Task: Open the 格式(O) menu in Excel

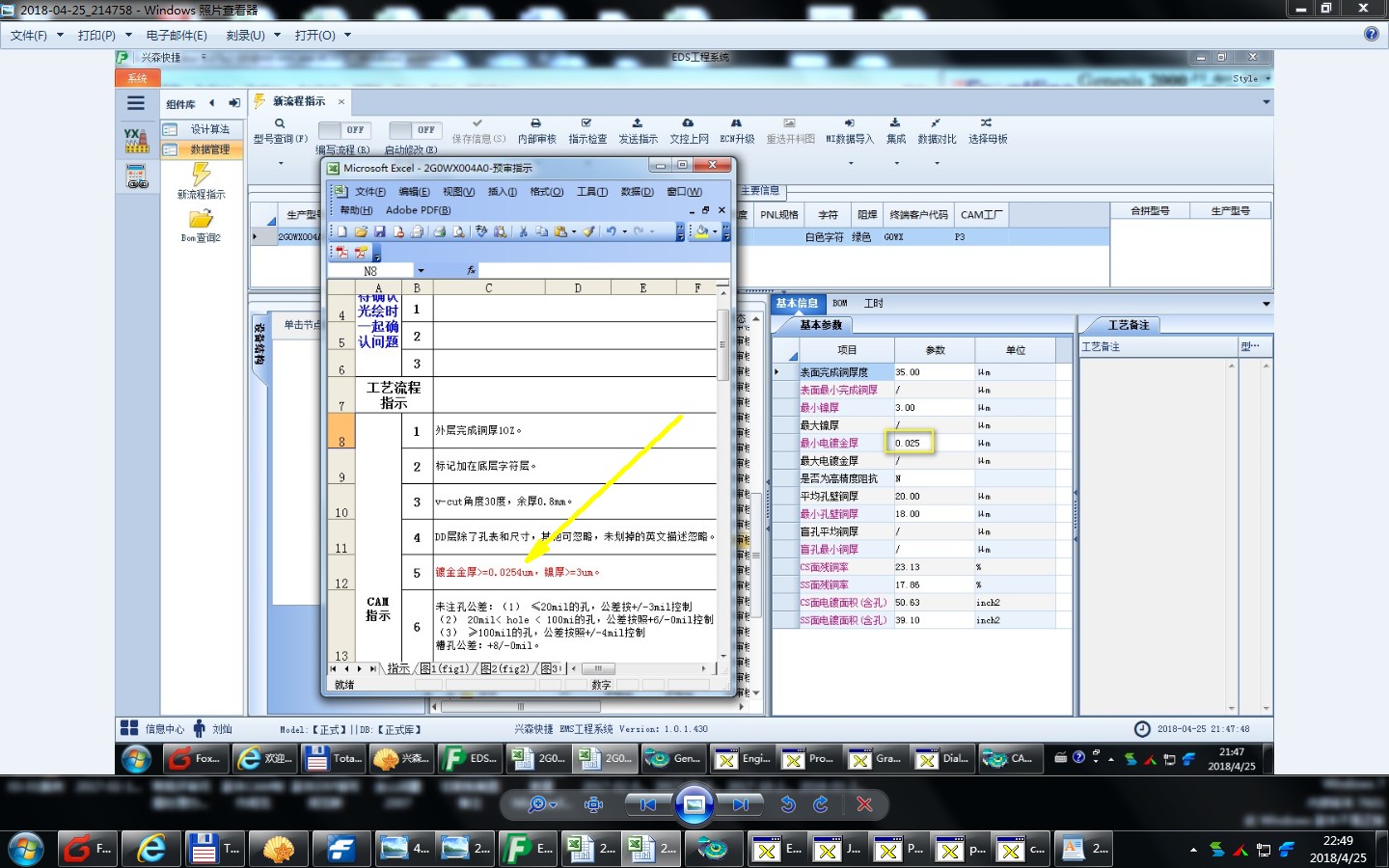Action: click(x=547, y=192)
